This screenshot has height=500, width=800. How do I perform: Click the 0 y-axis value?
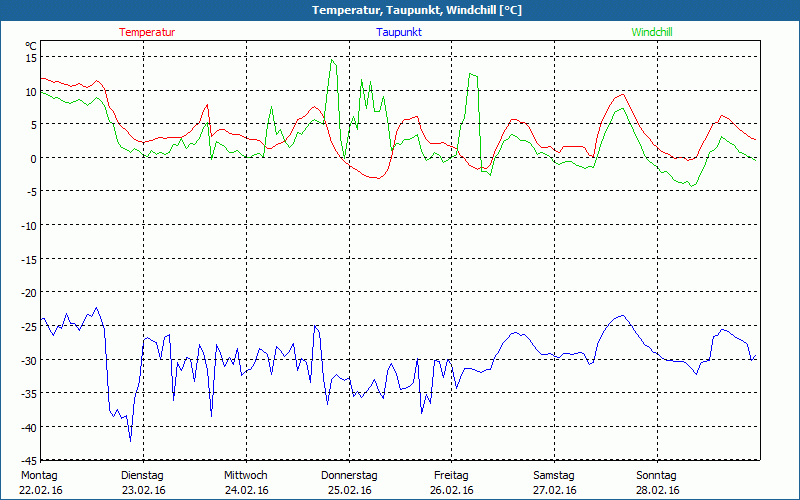tap(34, 159)
